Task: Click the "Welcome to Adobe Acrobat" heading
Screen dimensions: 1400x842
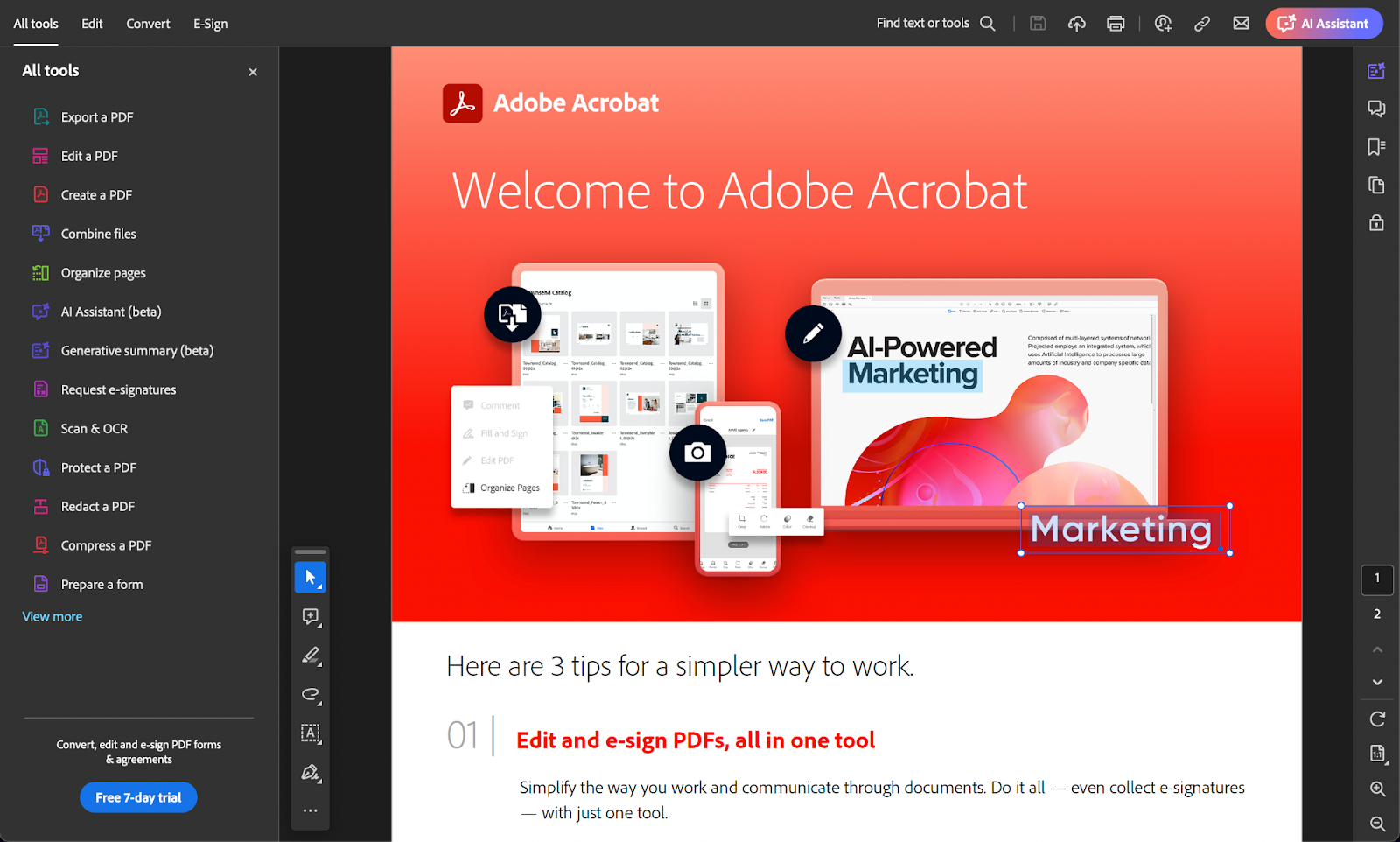Action: (x=739, y=191)
